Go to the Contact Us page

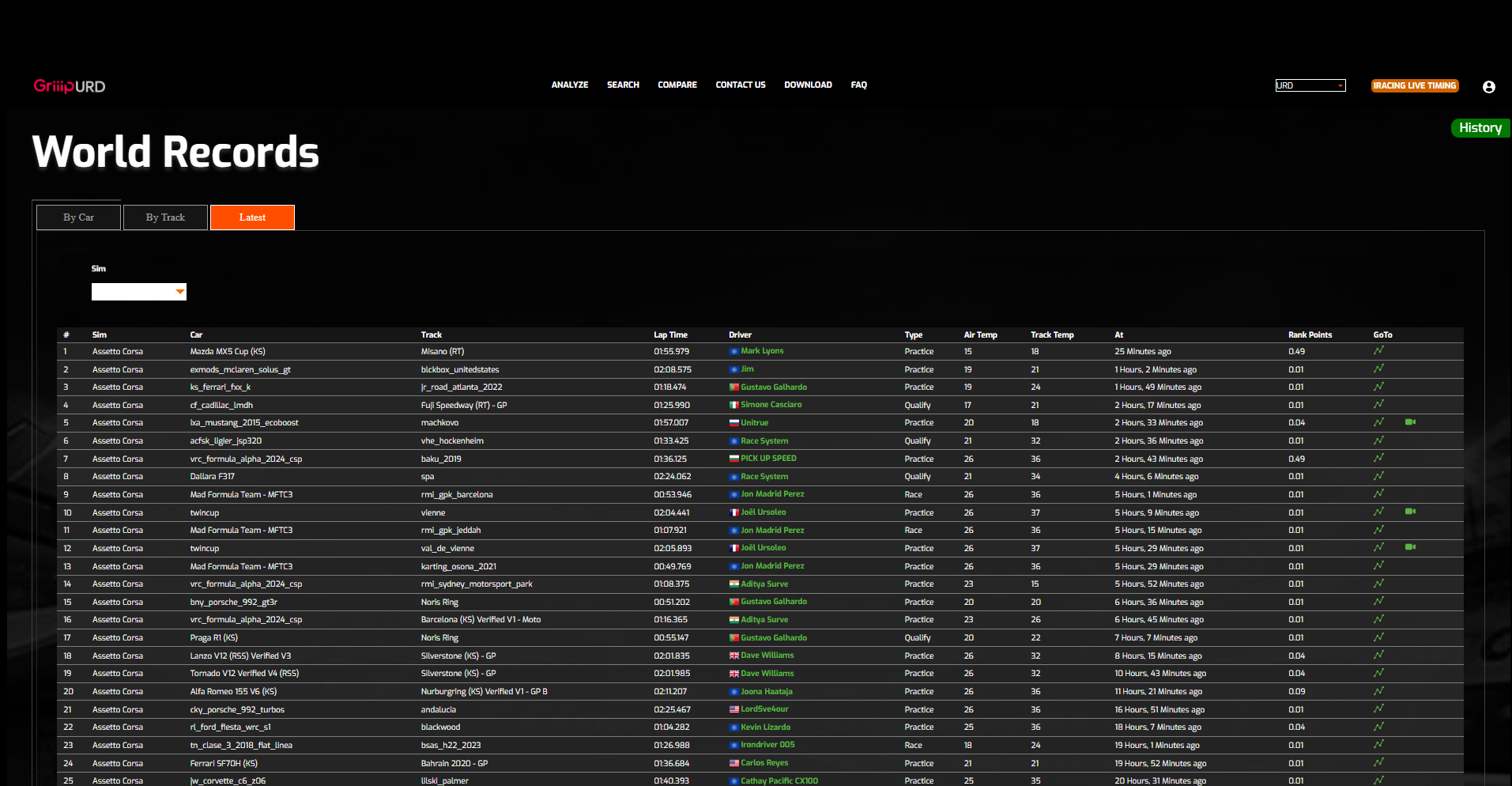[741, 85]
